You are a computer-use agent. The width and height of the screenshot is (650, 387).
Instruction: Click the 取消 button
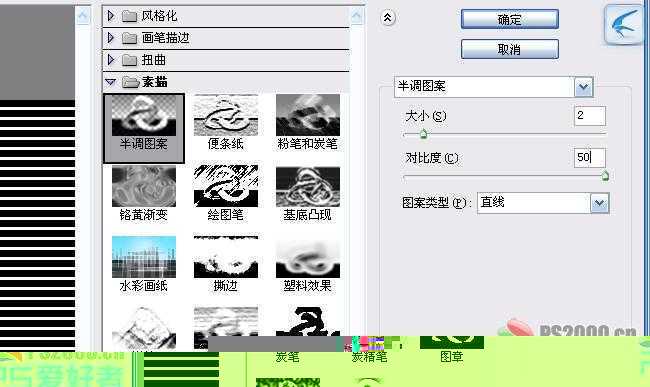(509, 49)
